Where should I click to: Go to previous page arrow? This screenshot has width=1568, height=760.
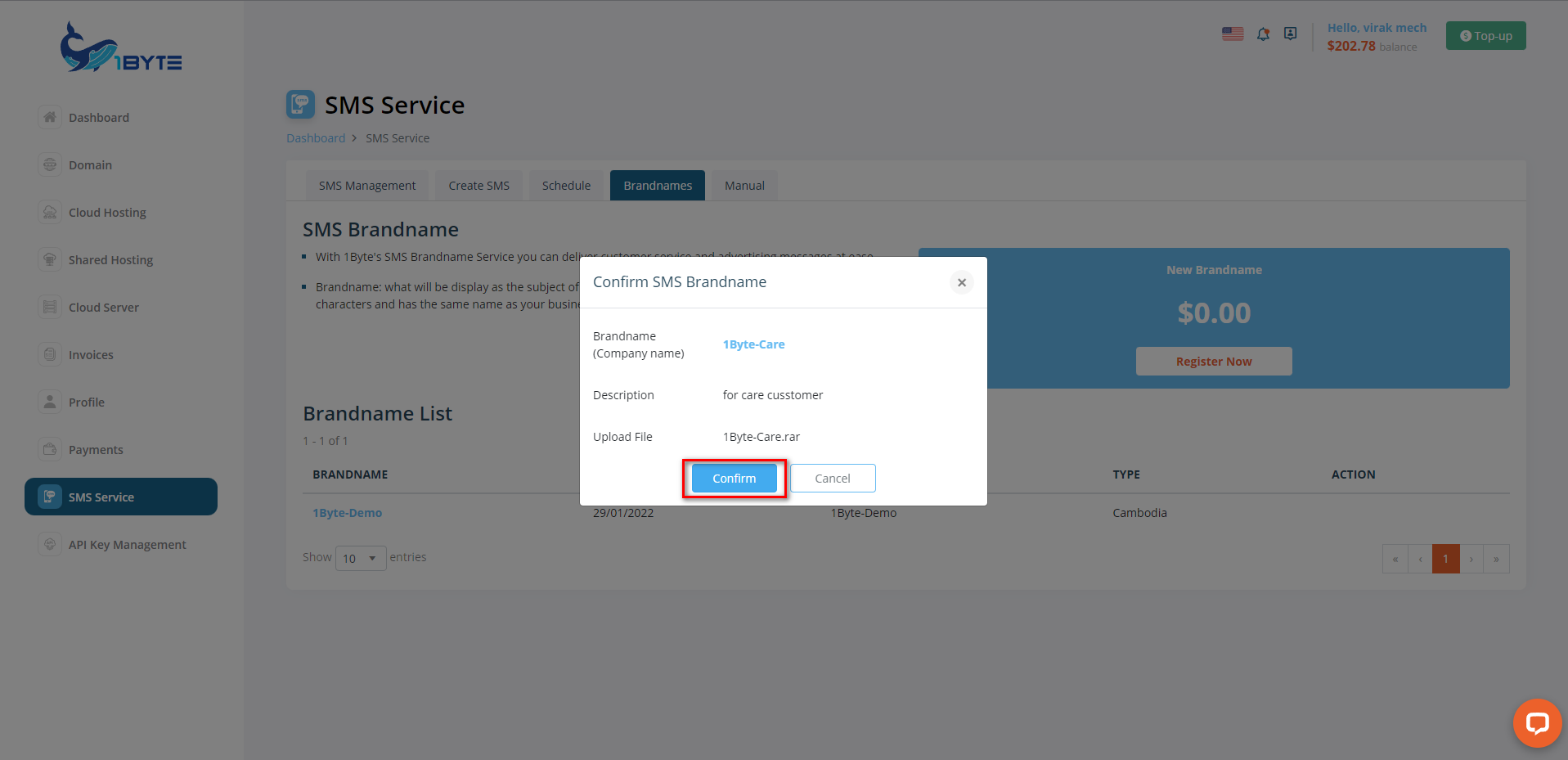tap(1421, 559)
